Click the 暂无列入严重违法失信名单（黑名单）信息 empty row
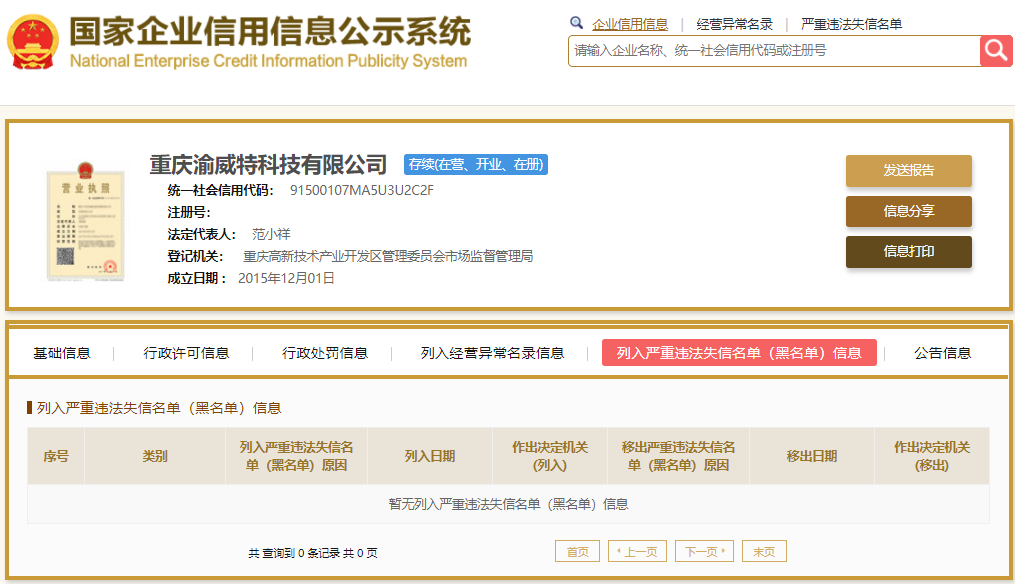 508,504
